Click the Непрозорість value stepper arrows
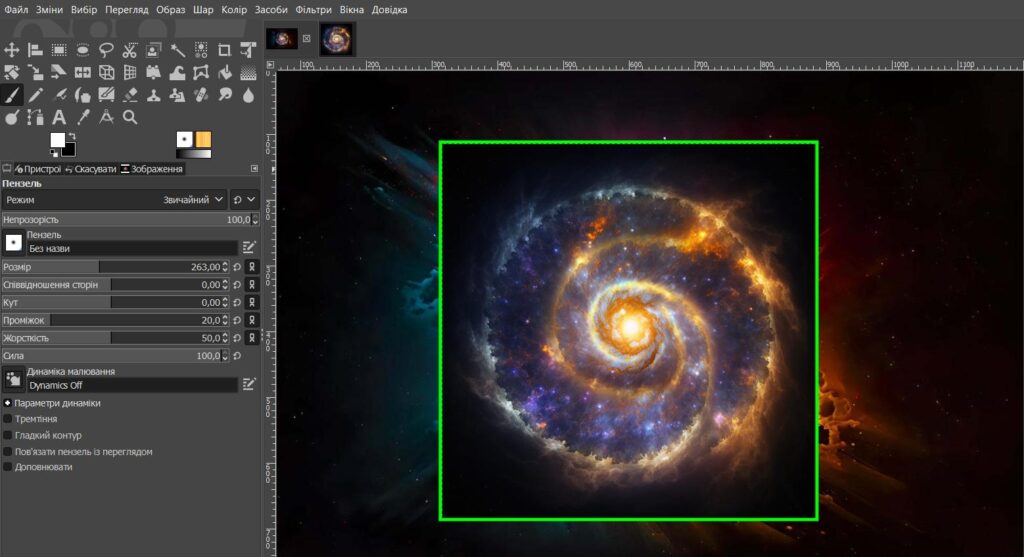 [x=255, y=219]
